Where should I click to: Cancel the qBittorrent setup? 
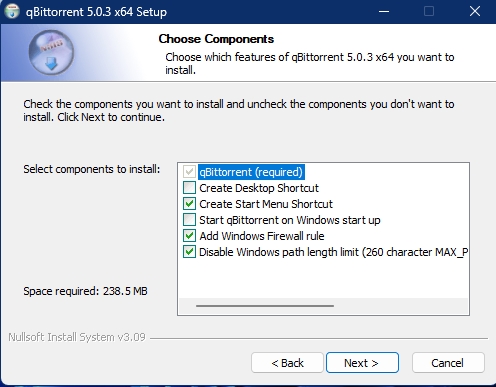[x=448, y=363]
